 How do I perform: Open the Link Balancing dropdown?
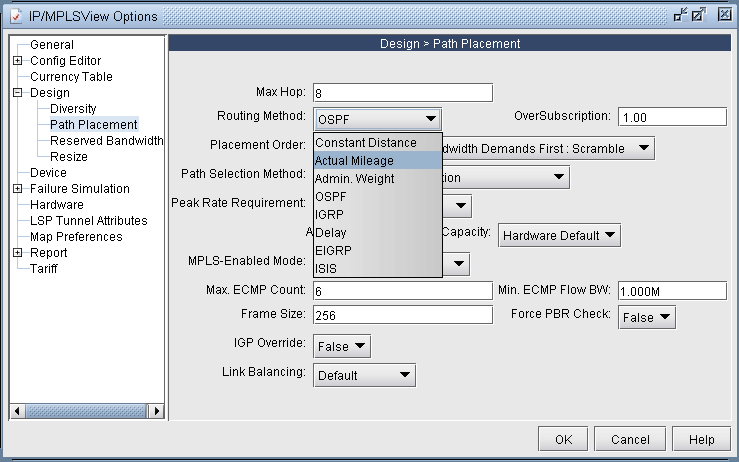tap(364, 375)
